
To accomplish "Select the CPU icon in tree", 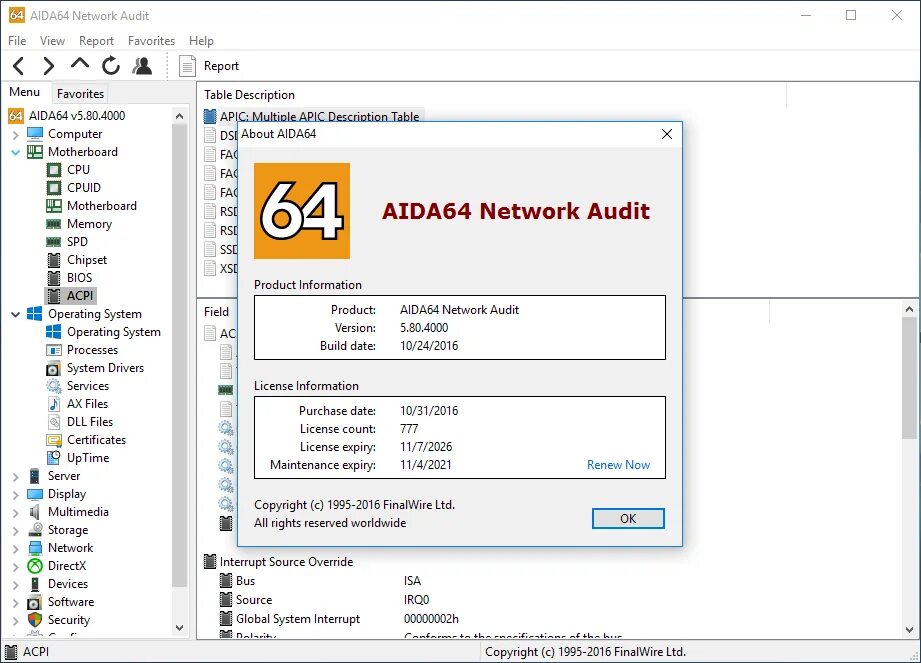I will (x=53, y=170).
